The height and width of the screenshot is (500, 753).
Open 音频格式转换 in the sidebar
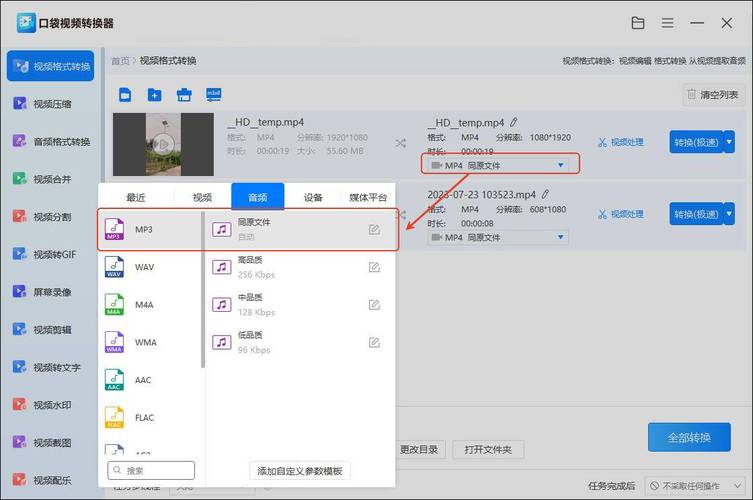[x=50, y=141]
